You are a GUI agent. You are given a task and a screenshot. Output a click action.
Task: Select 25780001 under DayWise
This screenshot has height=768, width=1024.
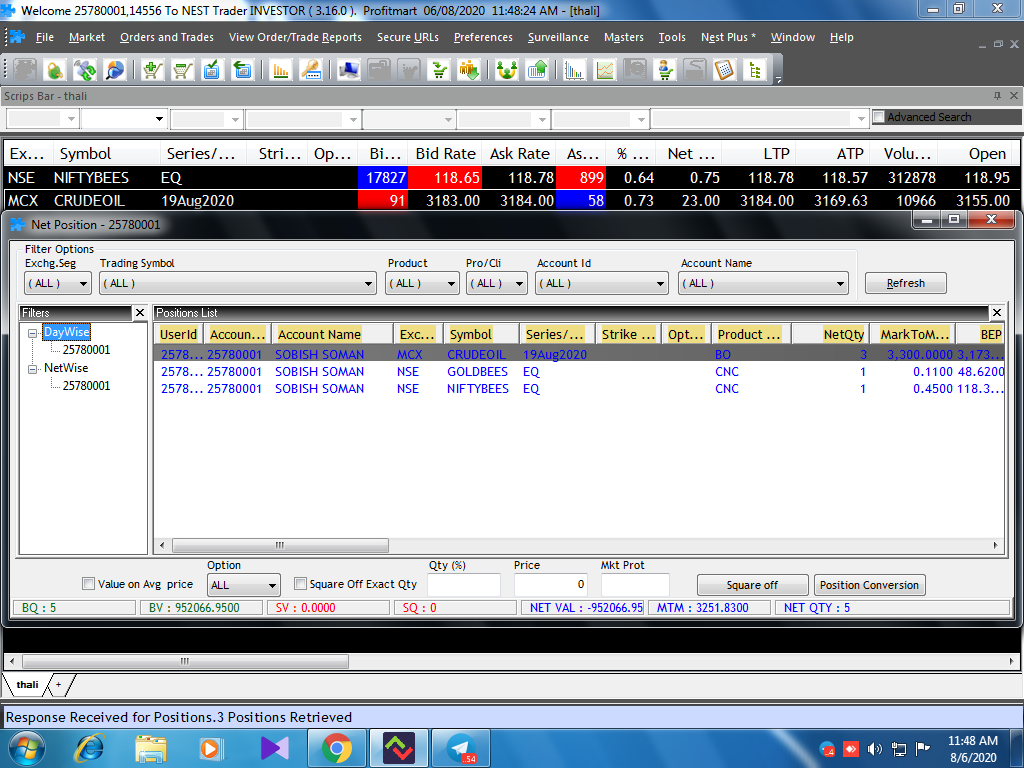pyautogui.click(x=86, y=350)
